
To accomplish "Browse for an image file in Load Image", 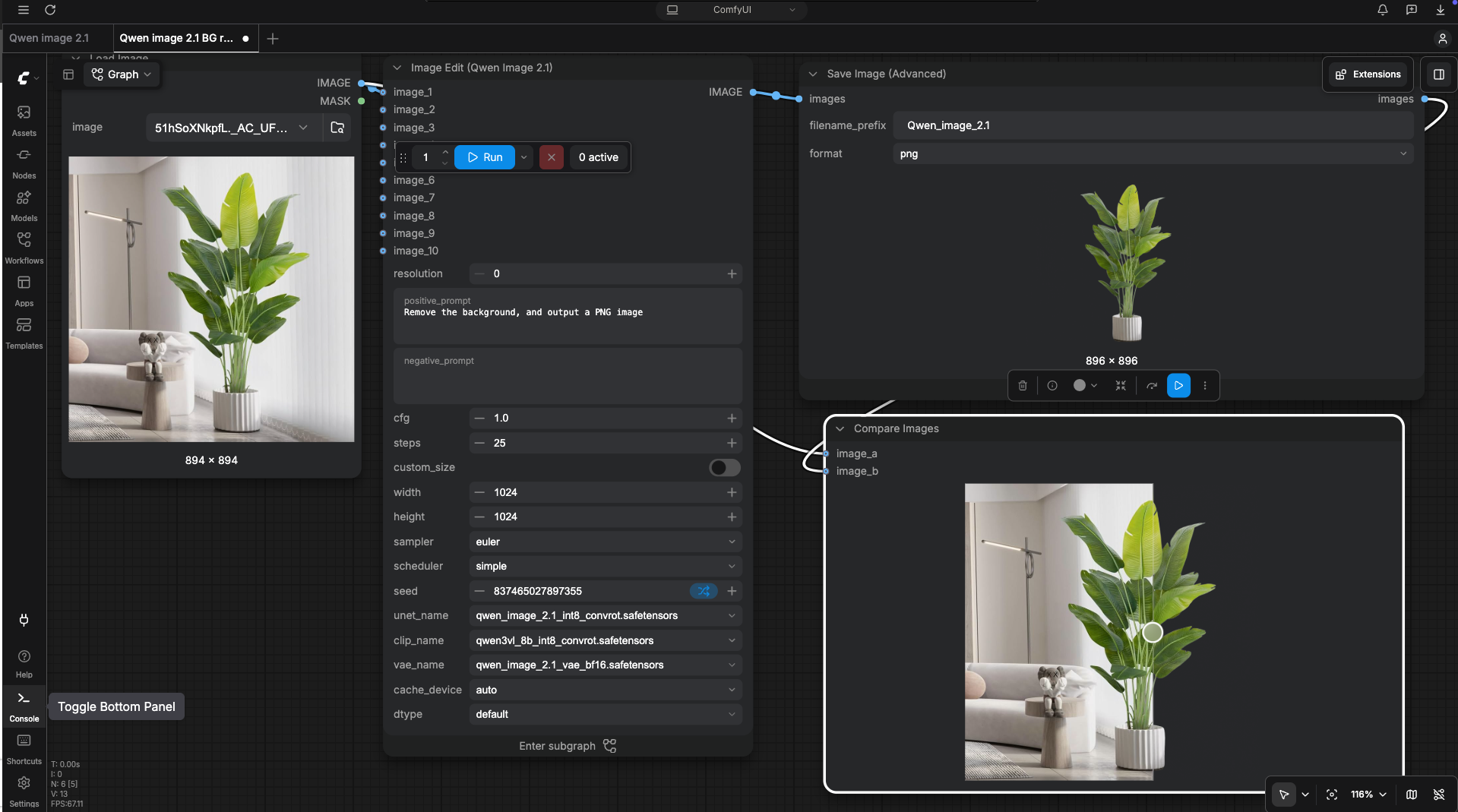I will tap(337, 128).
